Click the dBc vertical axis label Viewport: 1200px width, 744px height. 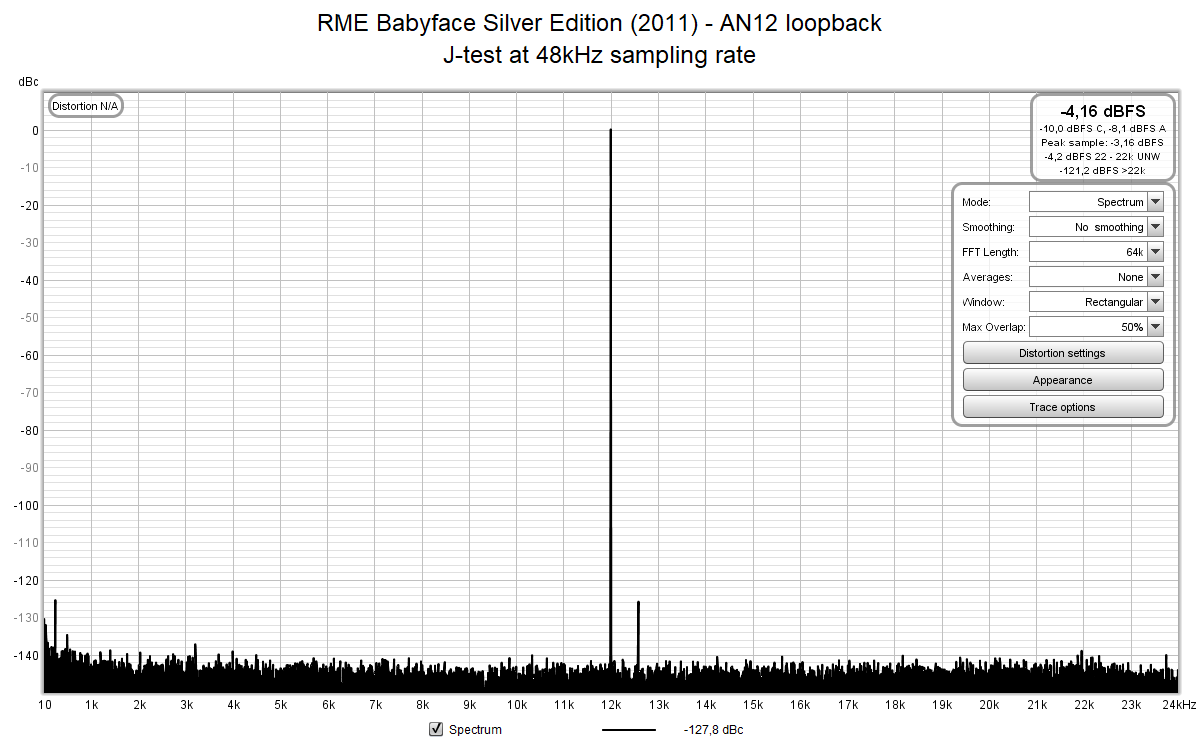pos(28,83)
